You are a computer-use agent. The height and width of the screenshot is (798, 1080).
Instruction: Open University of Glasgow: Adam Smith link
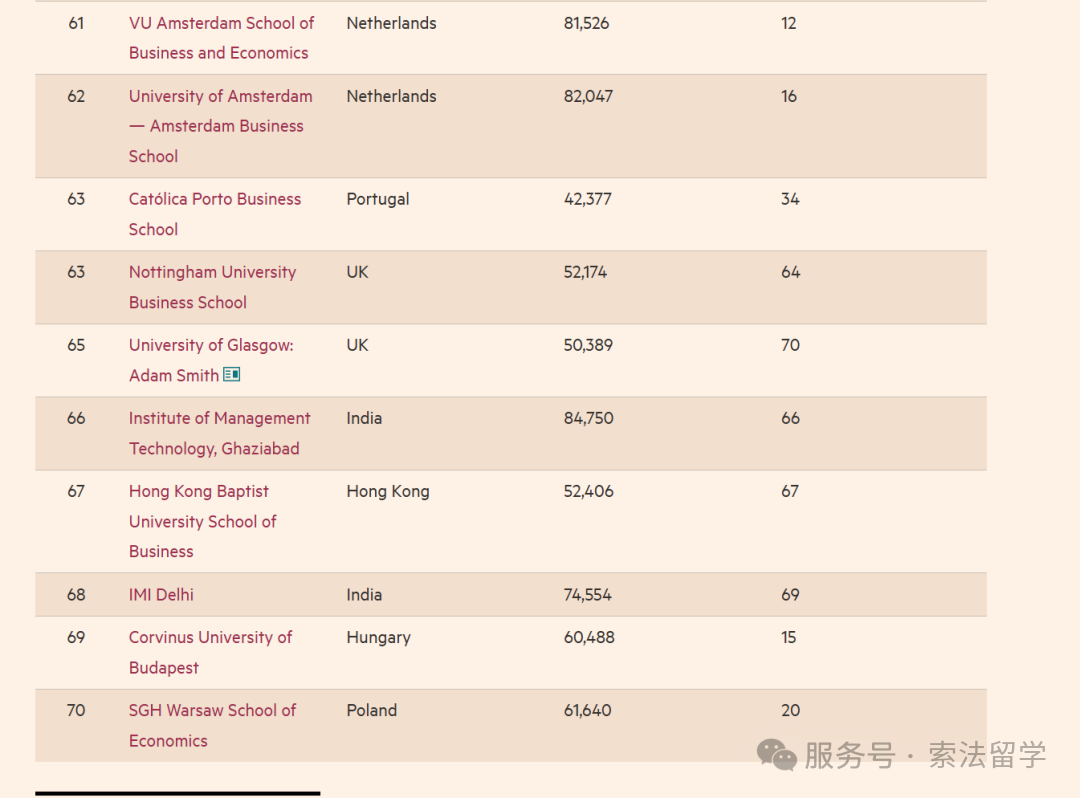click(211, 360)
